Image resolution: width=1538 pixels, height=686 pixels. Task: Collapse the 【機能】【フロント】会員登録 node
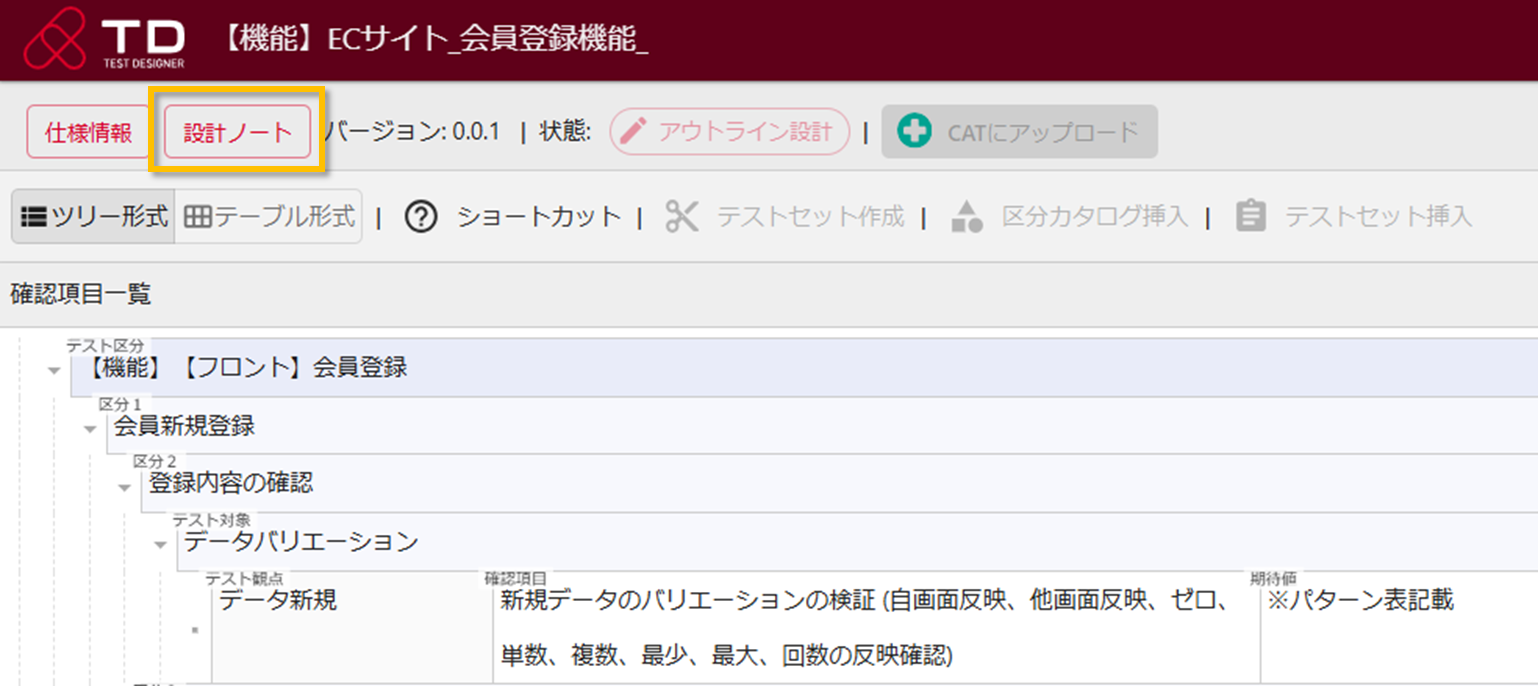(54, 371)
